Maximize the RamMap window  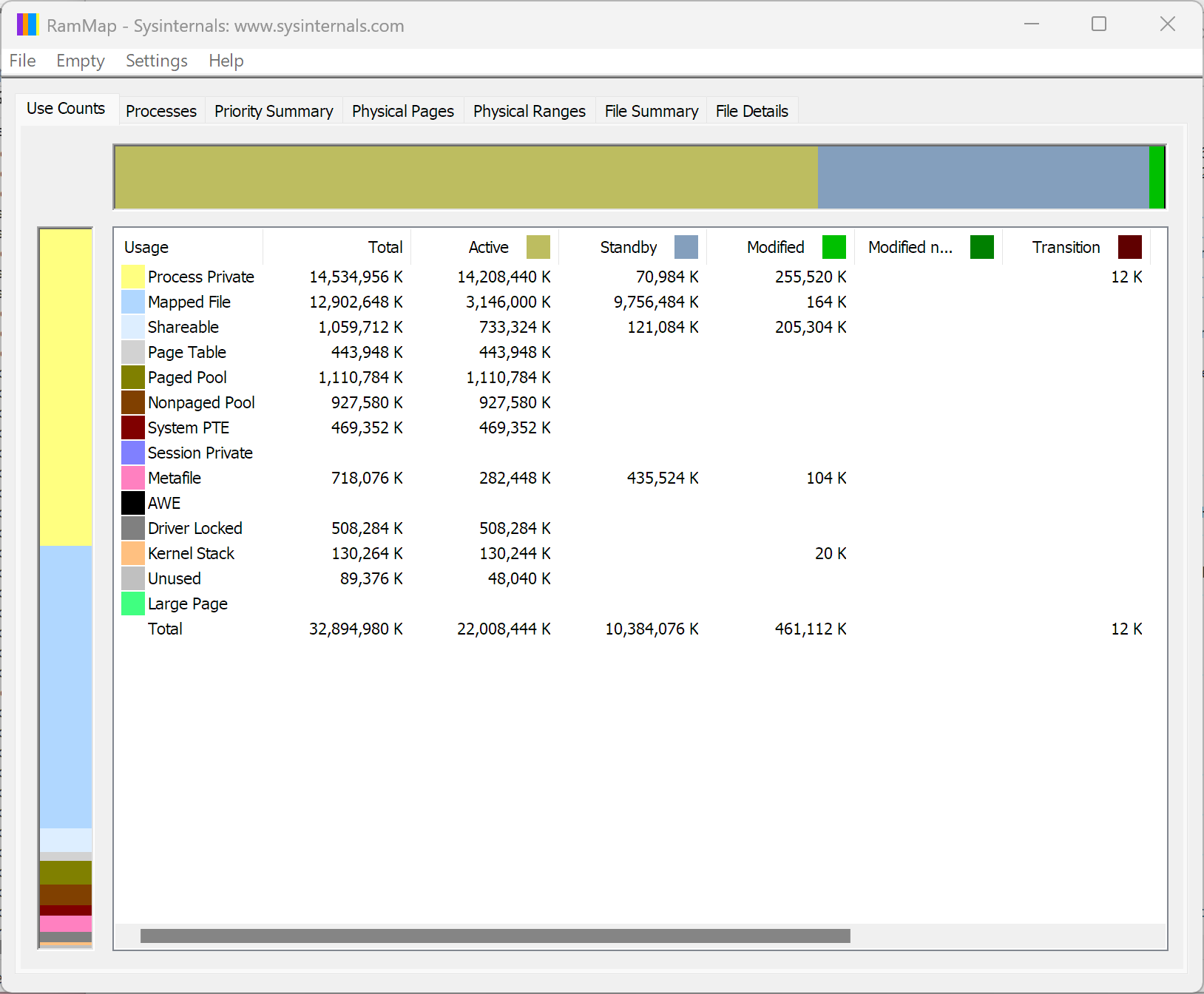click(x=1099, y=24)
